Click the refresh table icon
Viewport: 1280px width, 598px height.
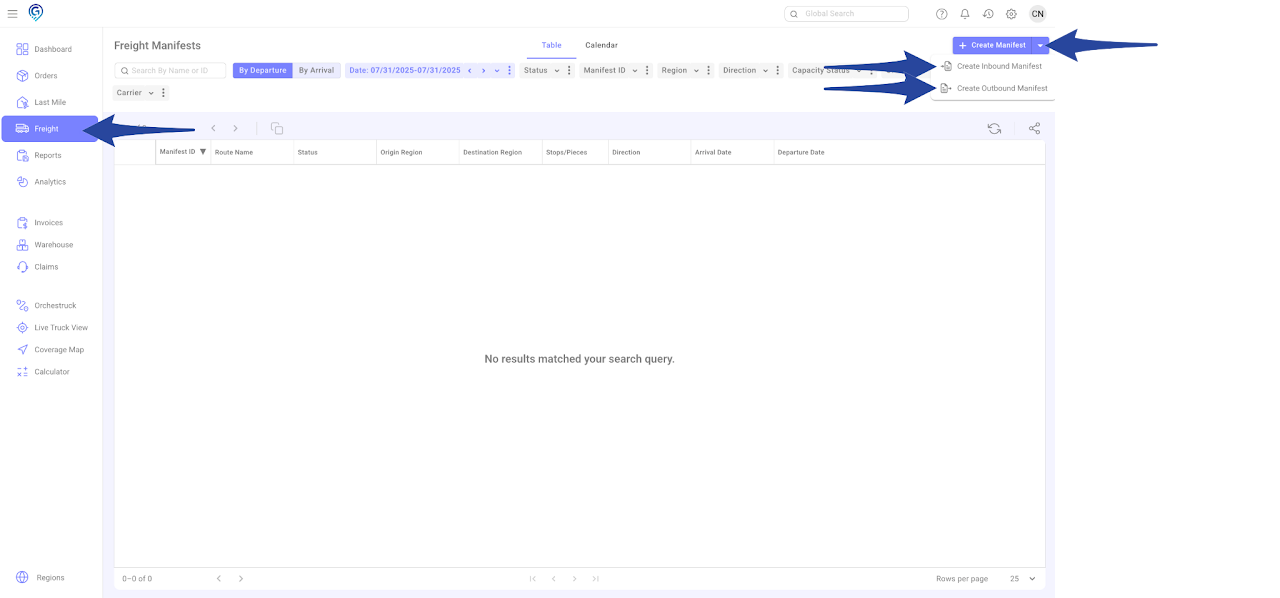pyautogui.click(x=994, y=129)
